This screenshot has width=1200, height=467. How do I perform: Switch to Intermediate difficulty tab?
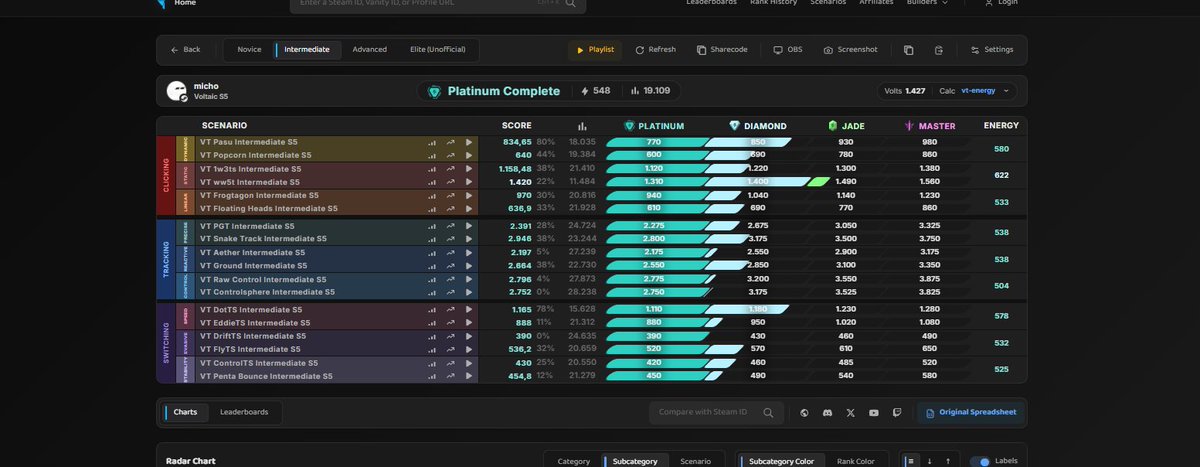click(x=308, y=50)
